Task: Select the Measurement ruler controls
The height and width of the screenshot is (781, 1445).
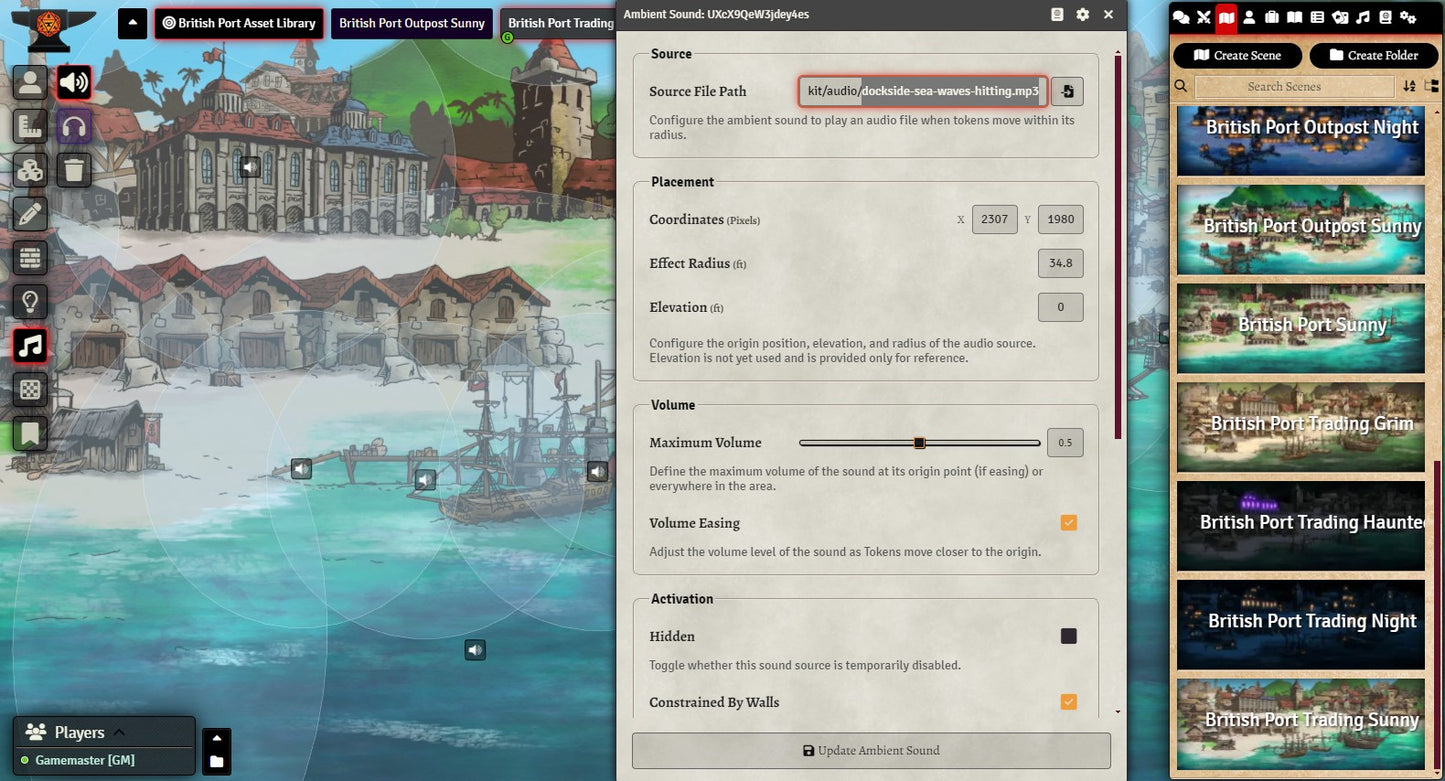Action: pos(30,126)
